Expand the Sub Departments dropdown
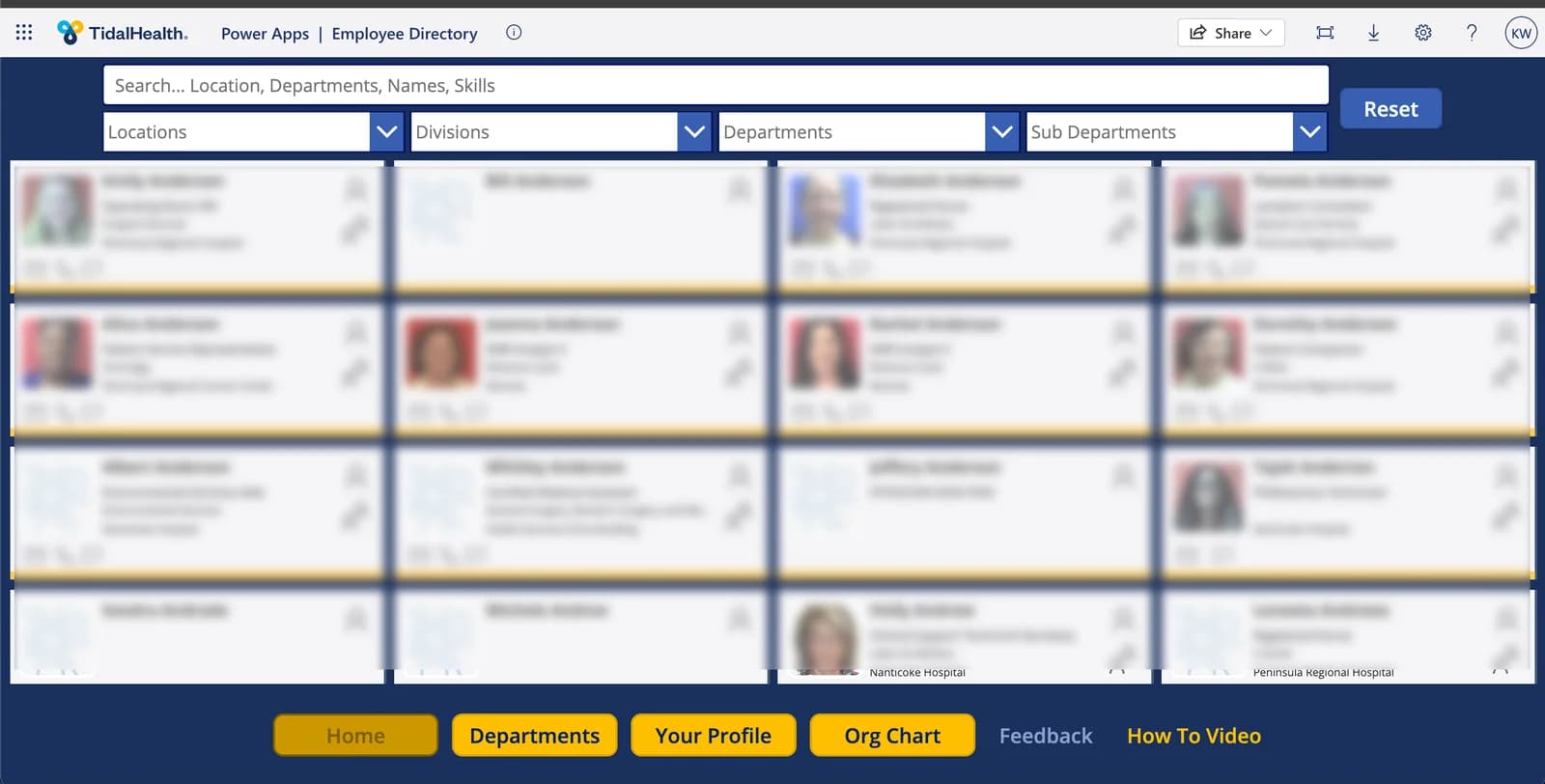The image size is (1545, 784). pyautogui.click(x=1309, y=132)
